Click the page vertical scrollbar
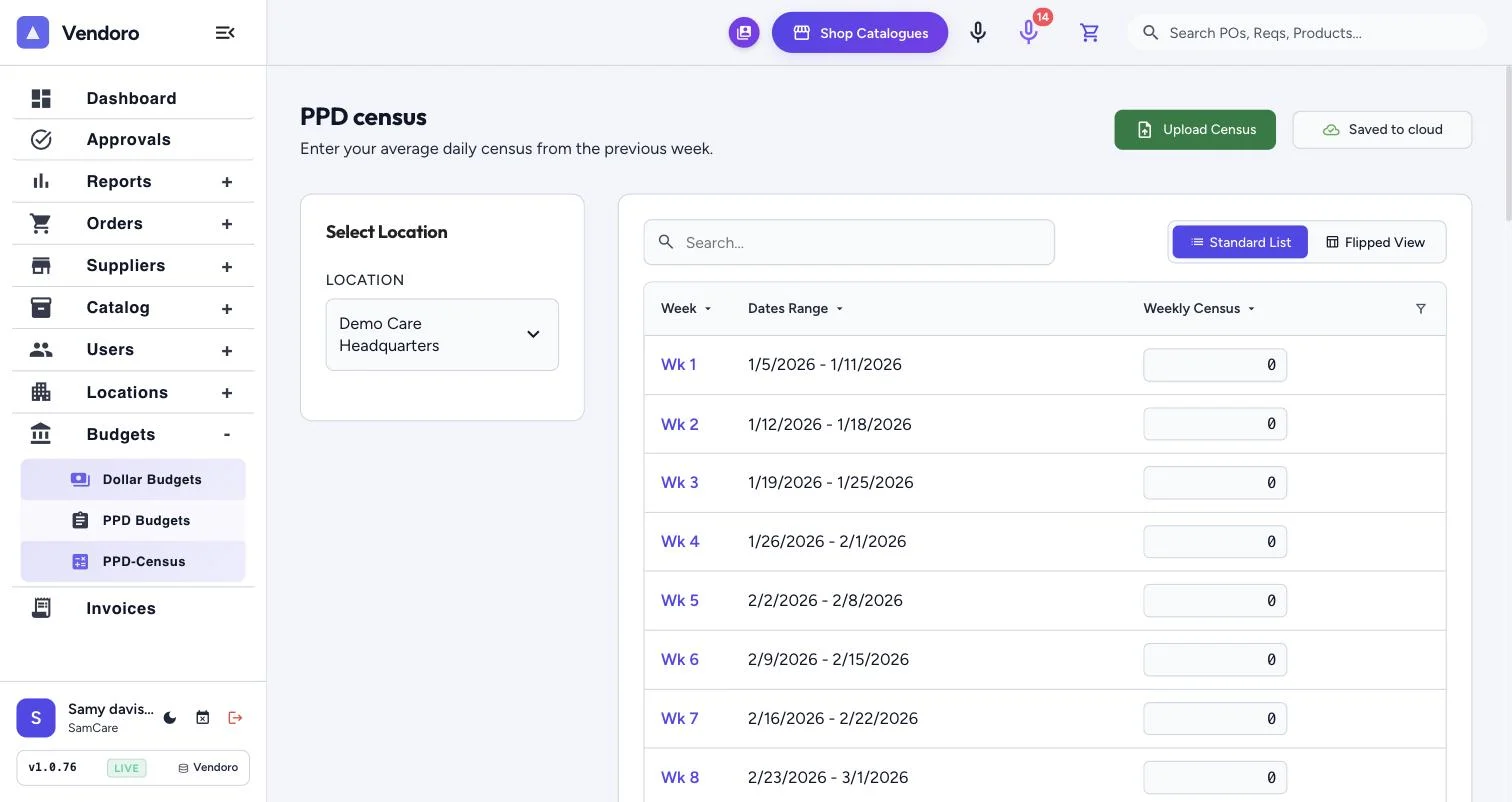This screenshot has width=1512, height=802. [1508, 144]
